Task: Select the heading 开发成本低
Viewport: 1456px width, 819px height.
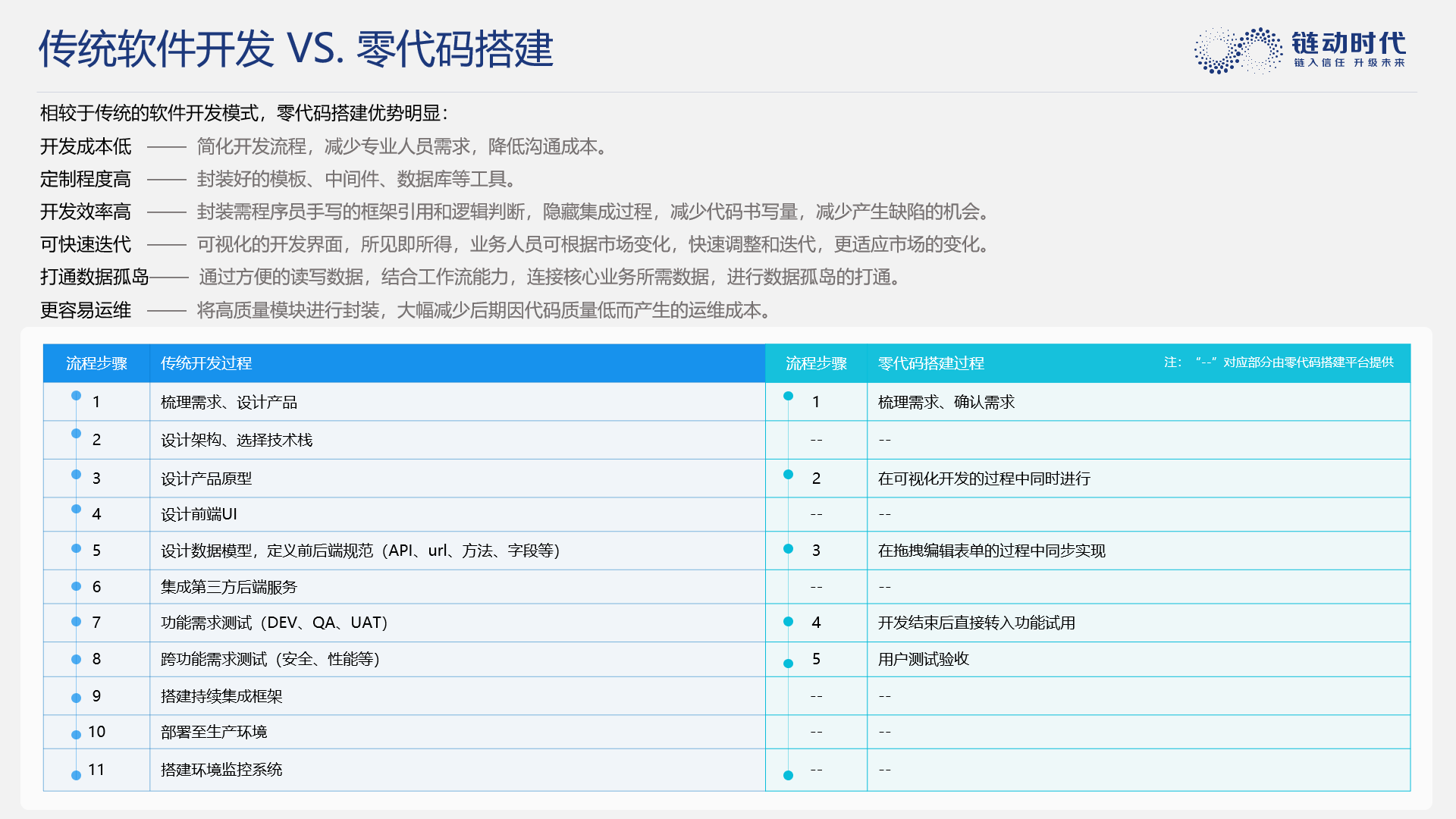Action: pos(86,146)
